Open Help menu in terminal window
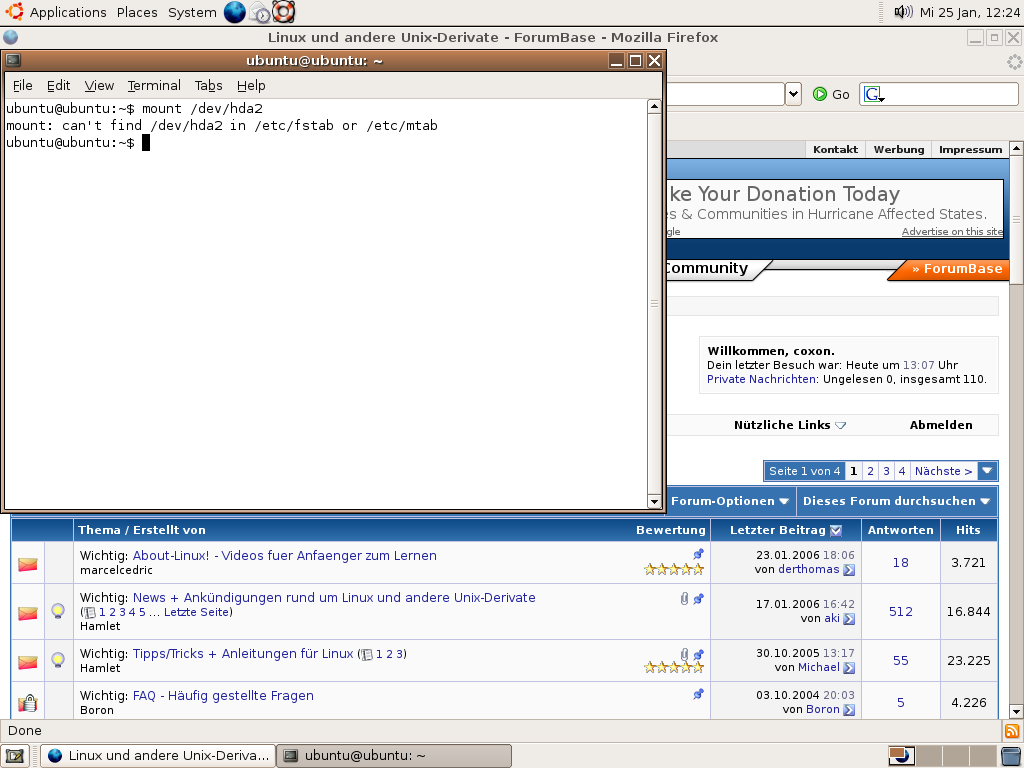This screenshot has height=768, width=1024. [x=251, y=86]
